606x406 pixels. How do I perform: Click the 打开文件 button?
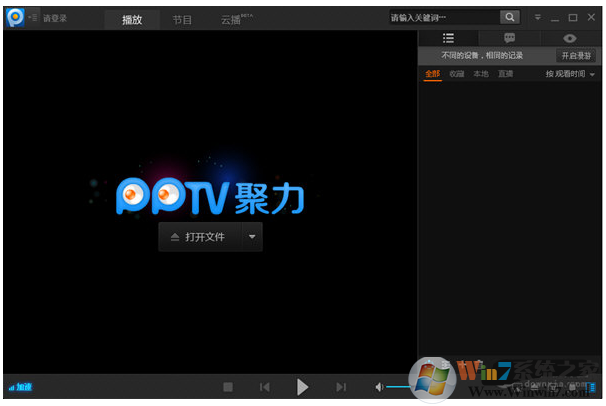[x=200, y=237]
